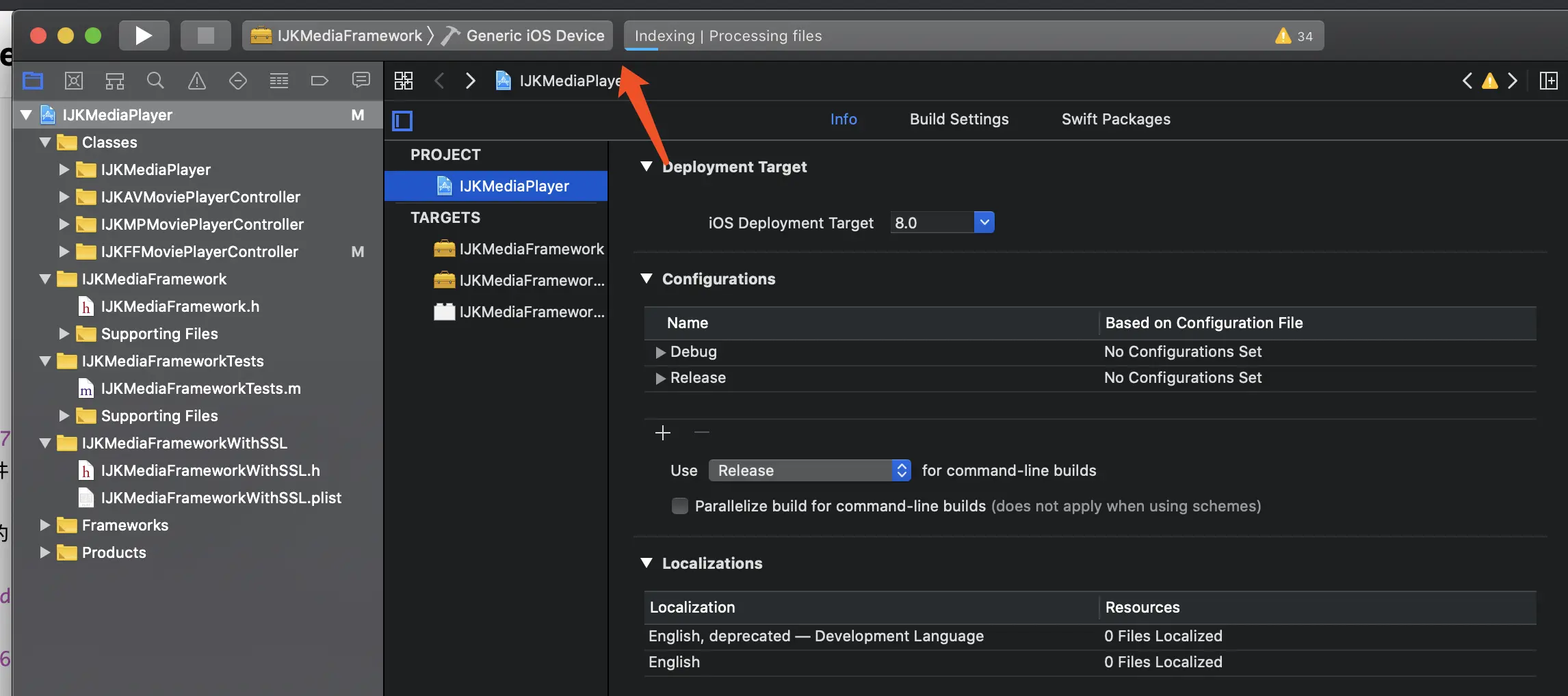This screenshot has height=696, width=1568.
Task: Open the Breakpoint navigator
Action: pos(319,81)
